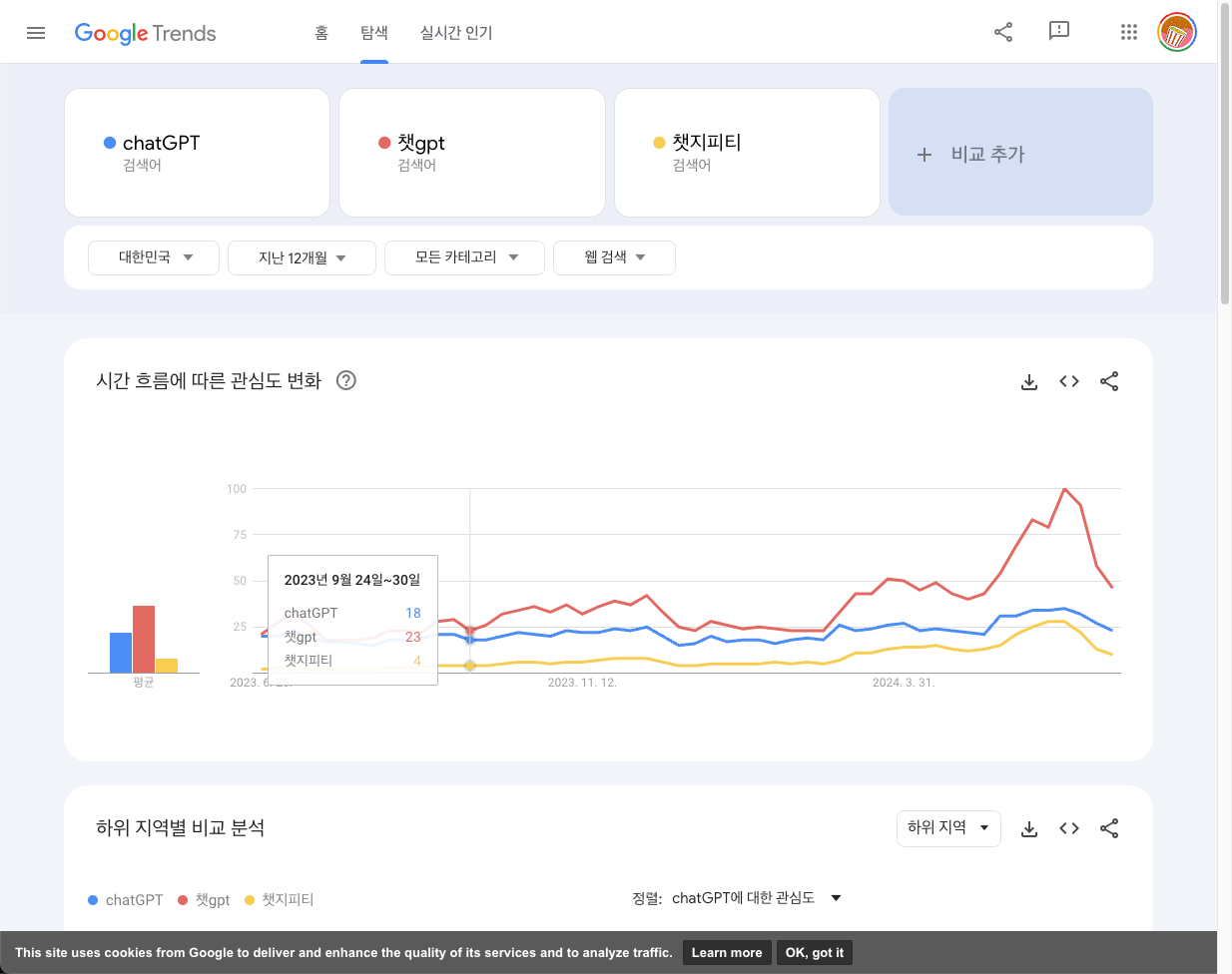Viewport: 1232px width, 974px height.
Task: Switch to the 실시간 인기 tab
Action: (456, 33)
